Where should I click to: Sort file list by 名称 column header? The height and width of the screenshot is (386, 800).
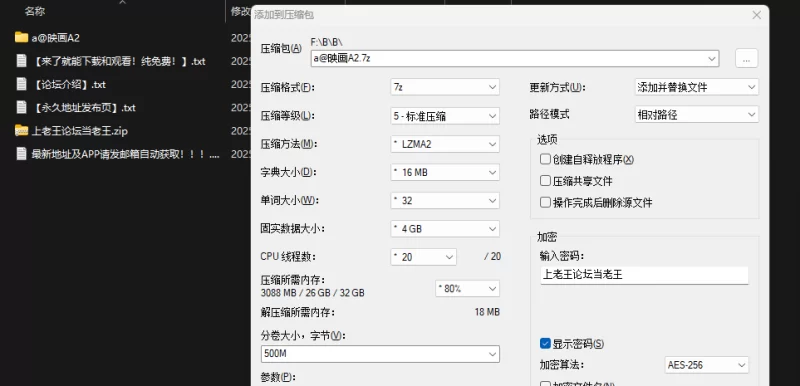[35, 11]
